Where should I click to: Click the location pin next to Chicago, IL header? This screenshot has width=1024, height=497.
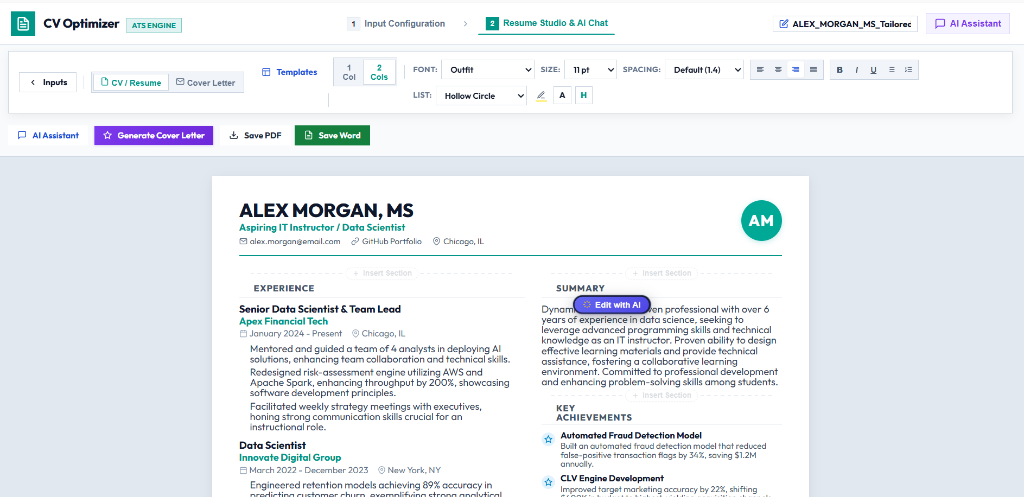436,241
